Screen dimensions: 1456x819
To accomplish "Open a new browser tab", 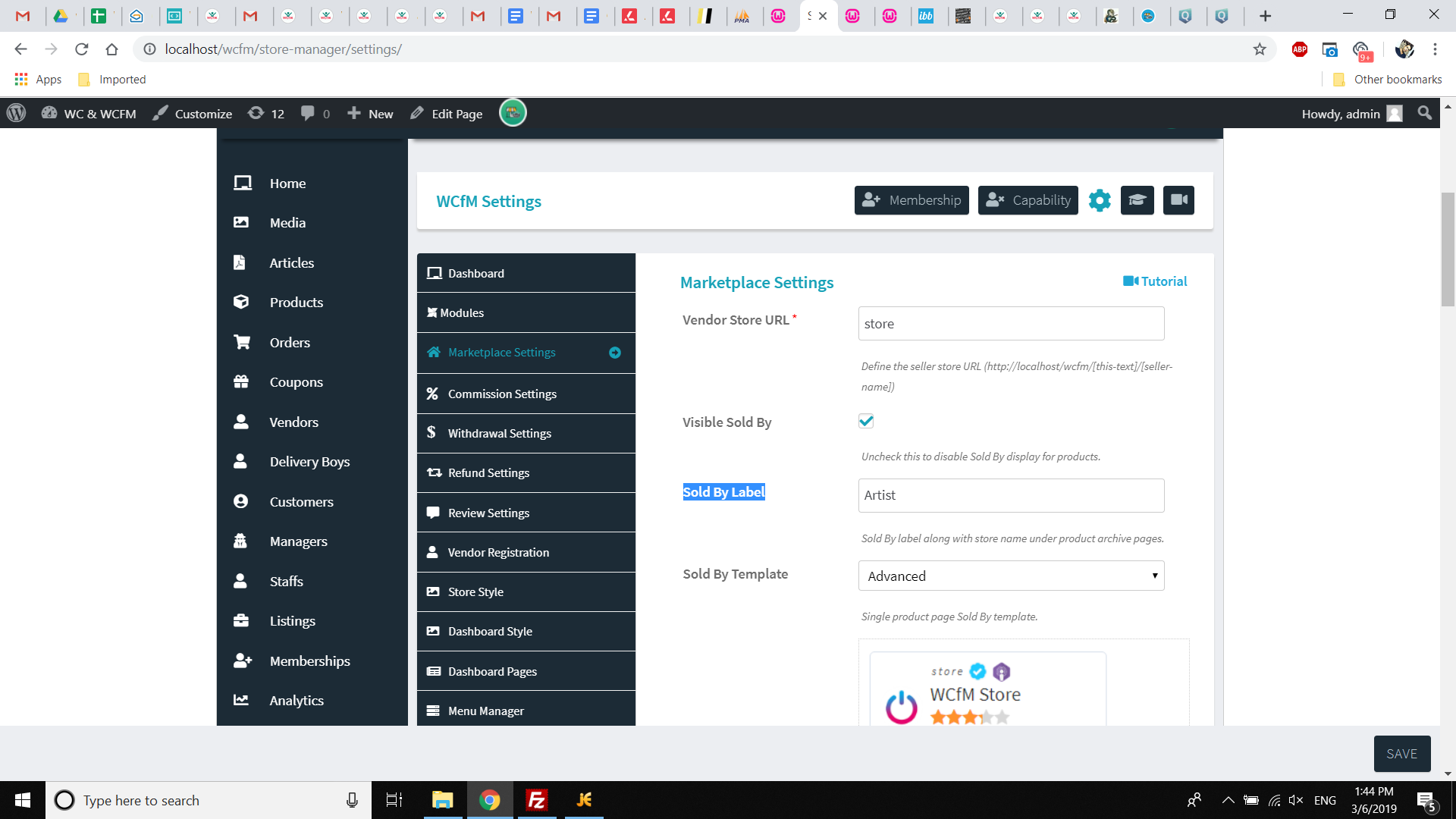I will click(x=1265, y=16).
